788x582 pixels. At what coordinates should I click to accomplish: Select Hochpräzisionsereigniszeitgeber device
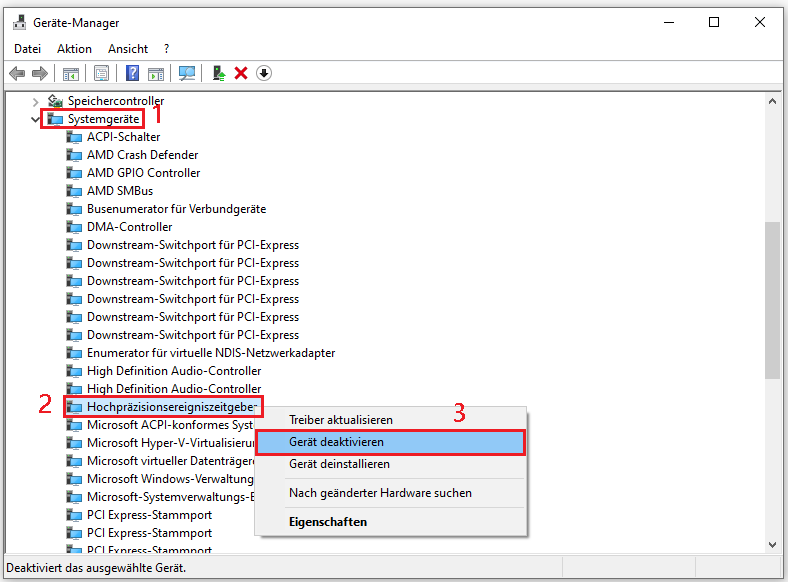point(172,407)
